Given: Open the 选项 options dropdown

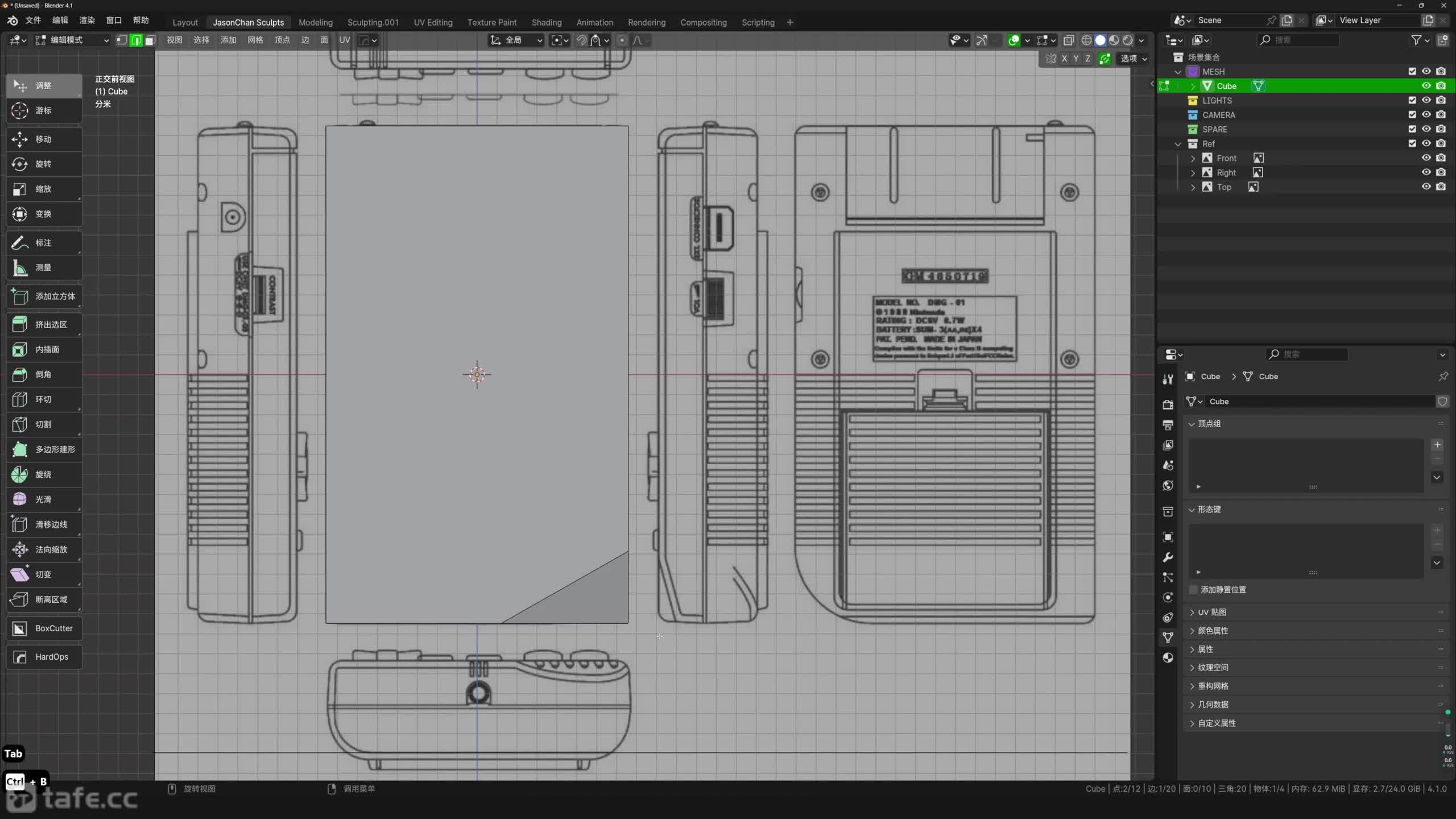Looking at the screenshot, I should tap(1134, 59).
